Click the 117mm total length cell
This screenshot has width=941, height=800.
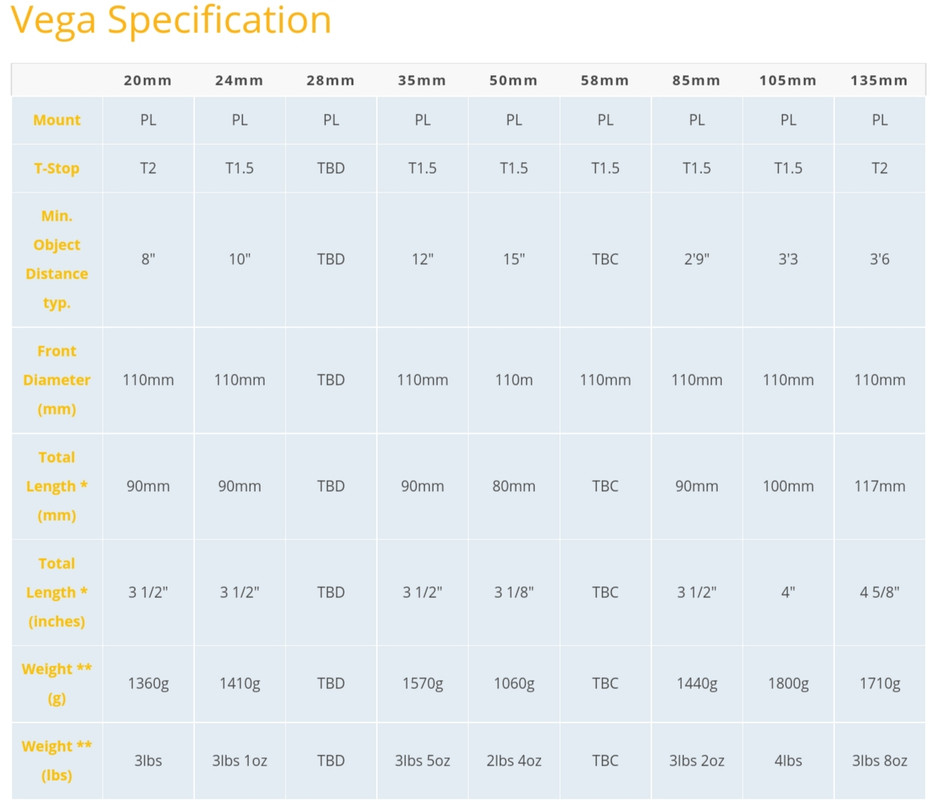[879, 486]
